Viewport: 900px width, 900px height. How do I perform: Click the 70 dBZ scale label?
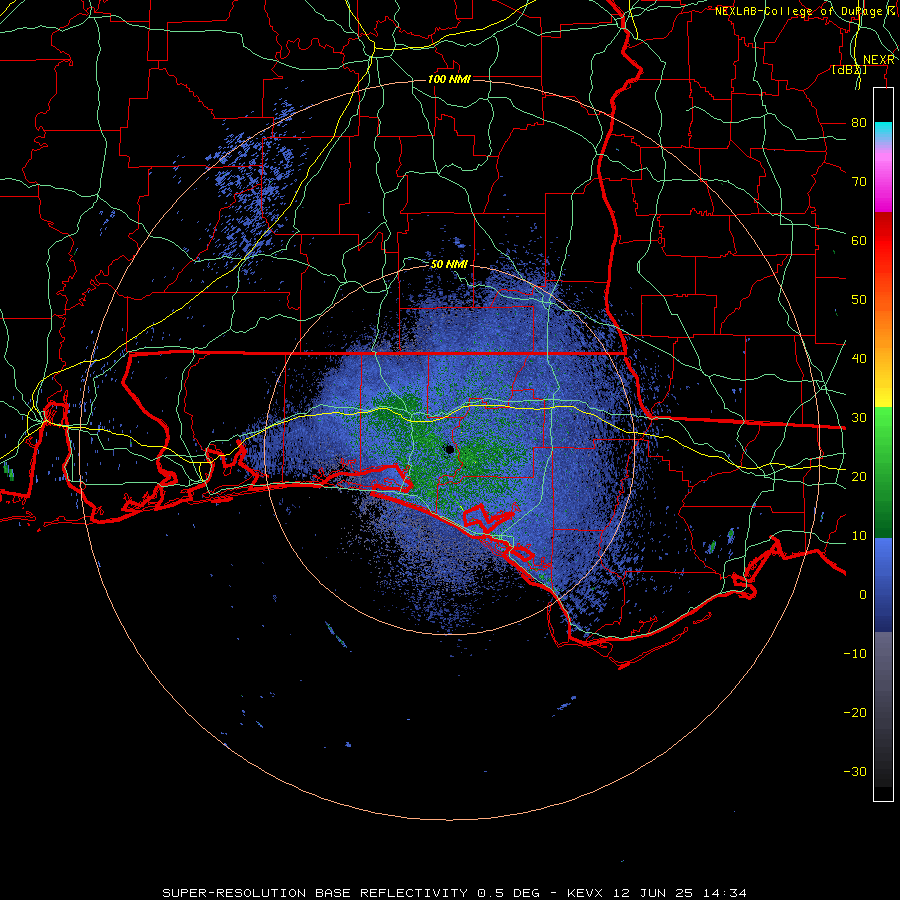(859, 182)
